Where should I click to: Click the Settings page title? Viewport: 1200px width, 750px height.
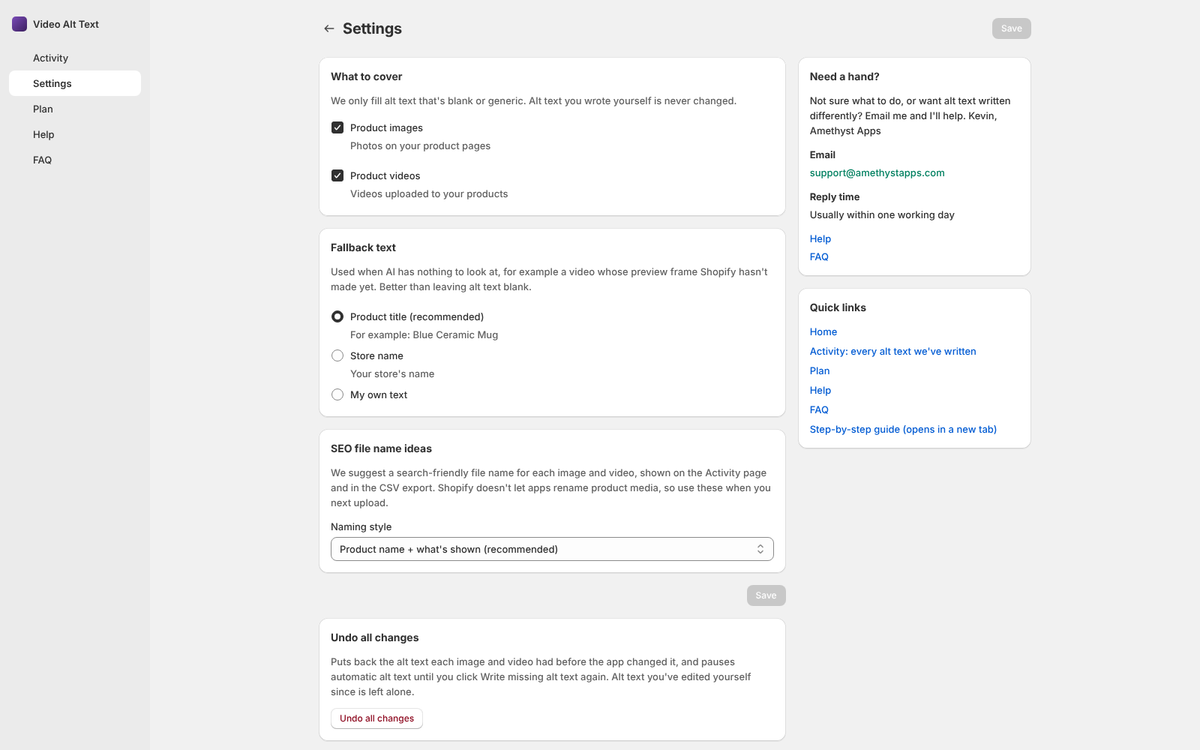[x=372, y=29]
